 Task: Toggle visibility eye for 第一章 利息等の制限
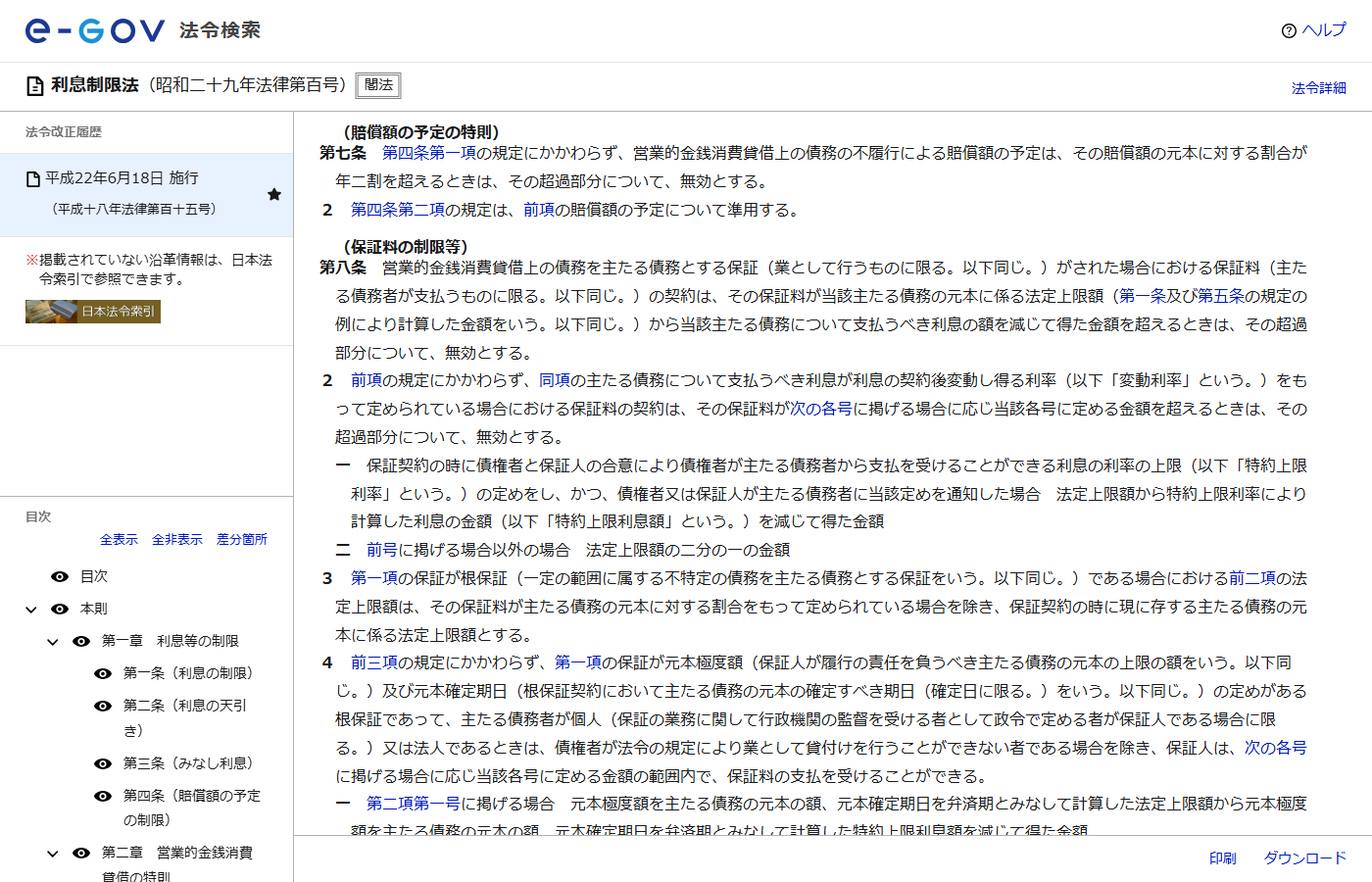[x=81, y=641]
